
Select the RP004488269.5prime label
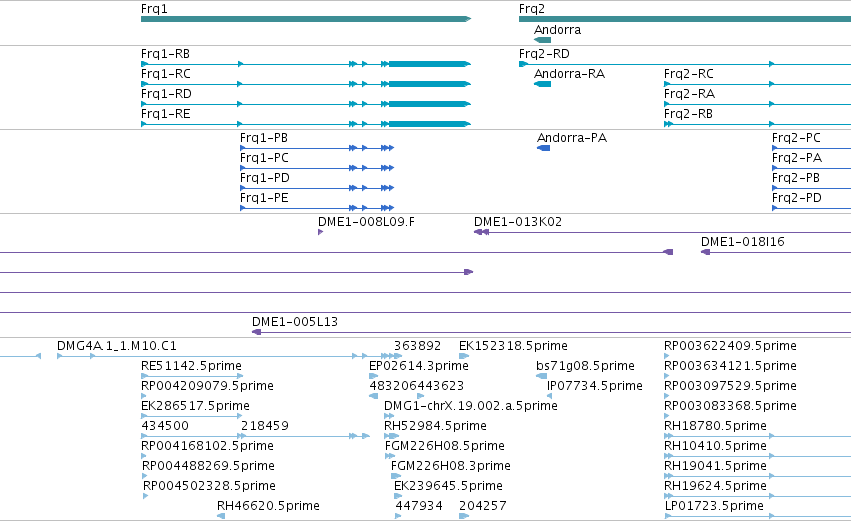(208, 466)
